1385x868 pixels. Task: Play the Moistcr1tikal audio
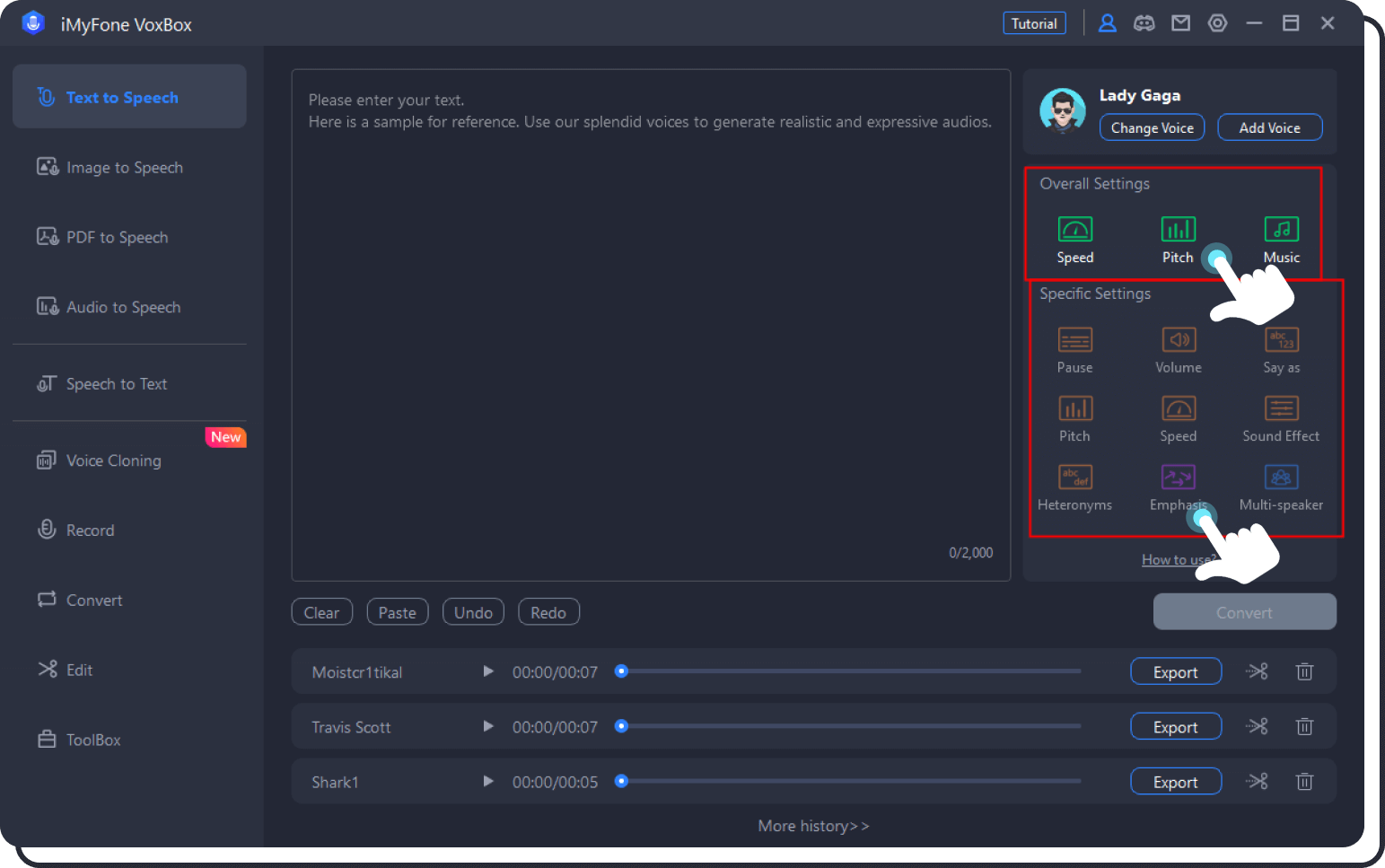point(487,671)
